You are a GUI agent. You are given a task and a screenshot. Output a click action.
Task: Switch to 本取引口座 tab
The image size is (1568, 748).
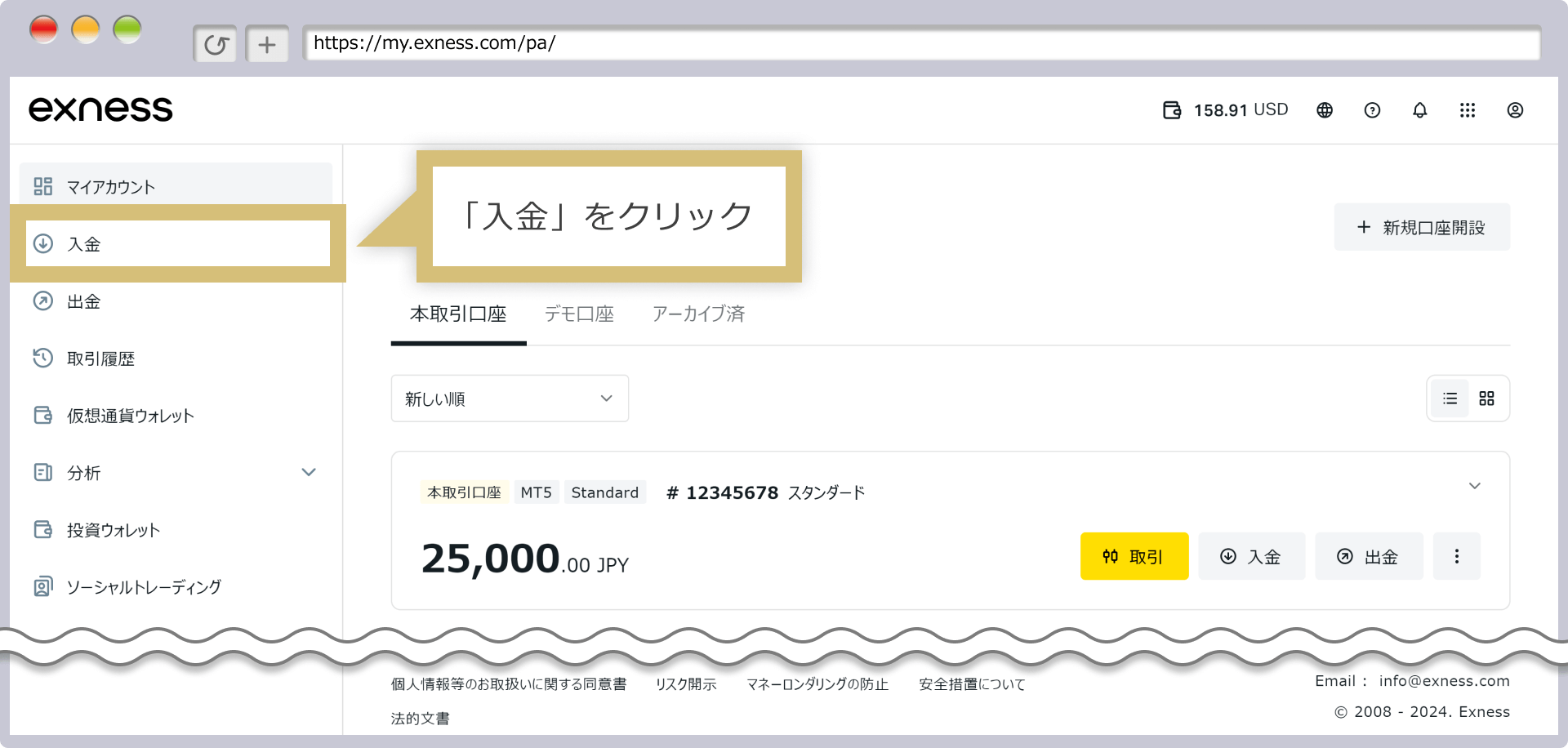458,314
